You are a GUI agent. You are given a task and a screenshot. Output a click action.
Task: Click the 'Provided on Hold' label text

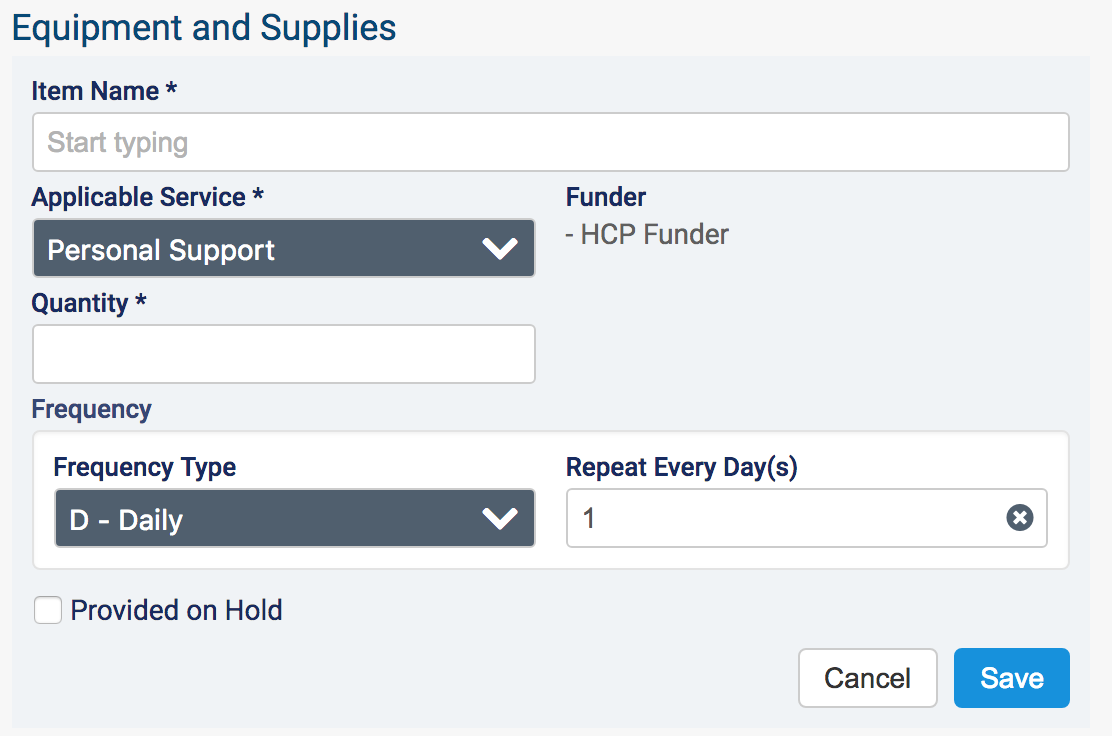176,610
